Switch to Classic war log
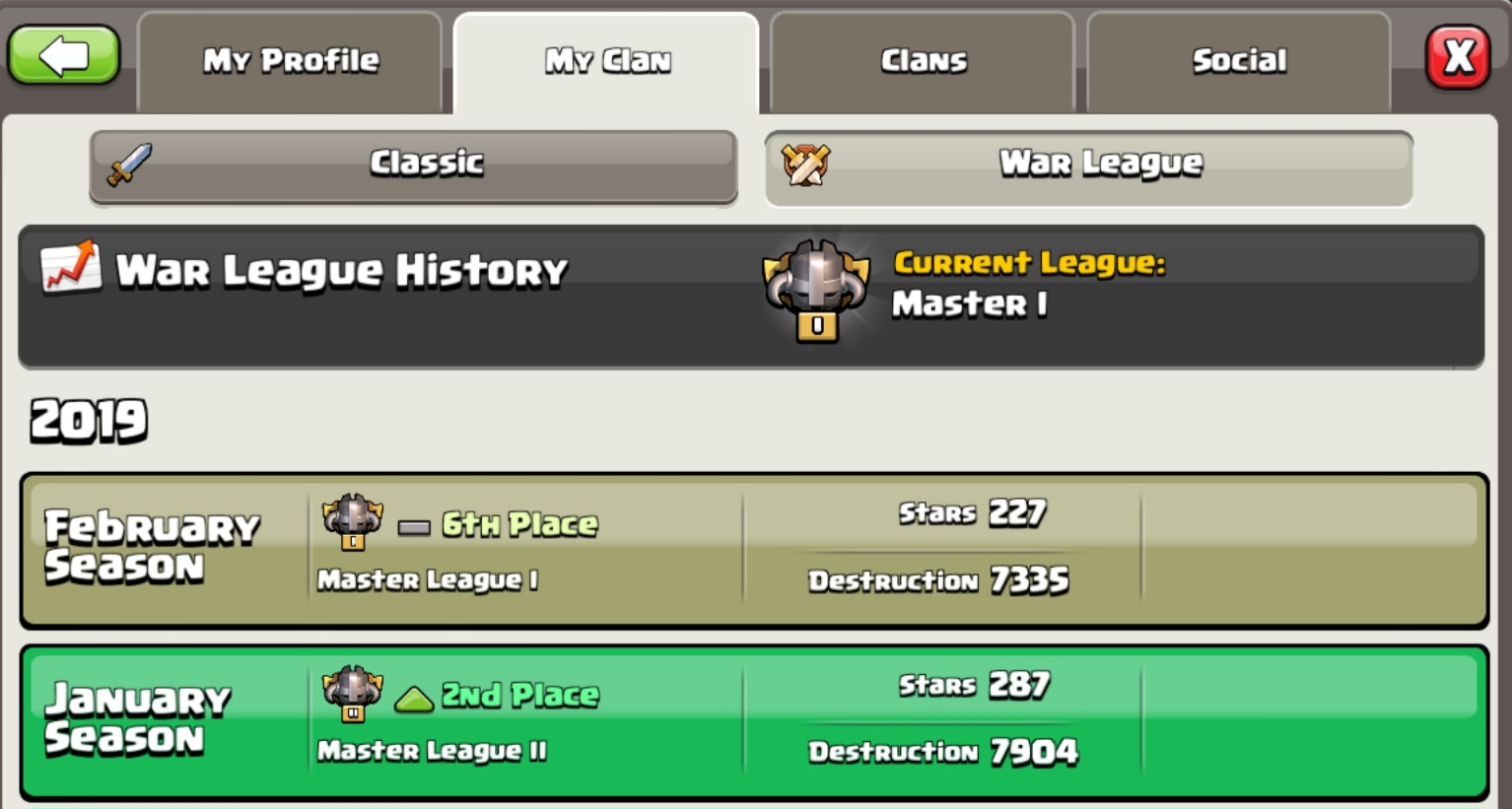 (x=413, y=166)
